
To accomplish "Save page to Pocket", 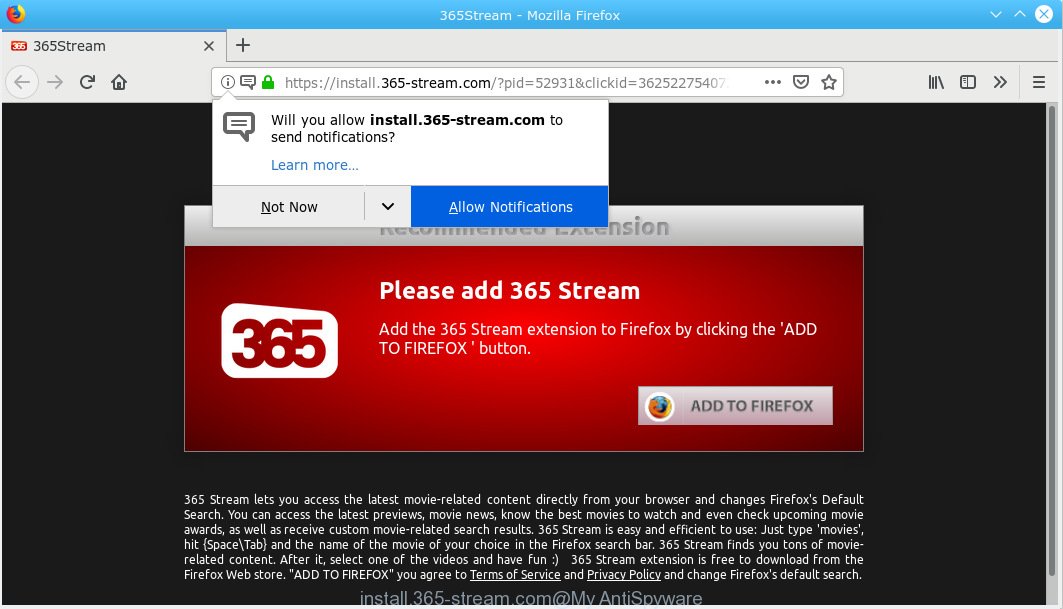I will [x=801, y=82].
